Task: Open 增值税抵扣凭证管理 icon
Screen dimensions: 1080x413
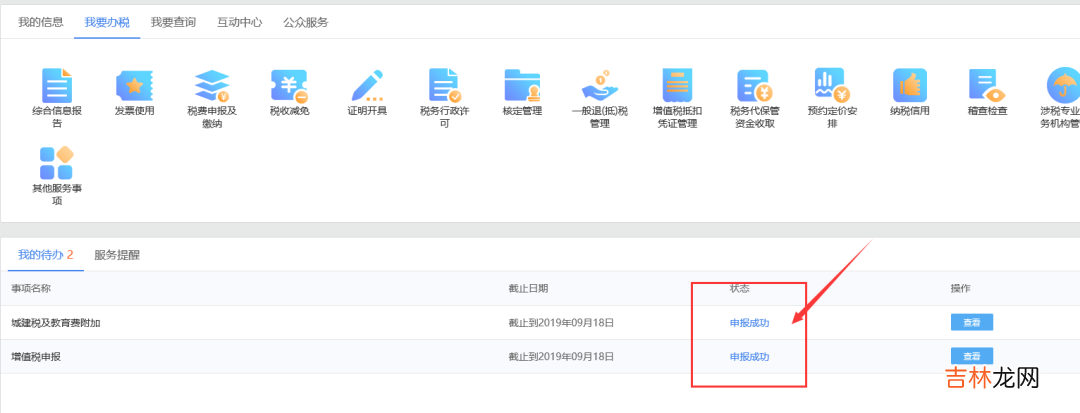Action: (x=676, y=87)
